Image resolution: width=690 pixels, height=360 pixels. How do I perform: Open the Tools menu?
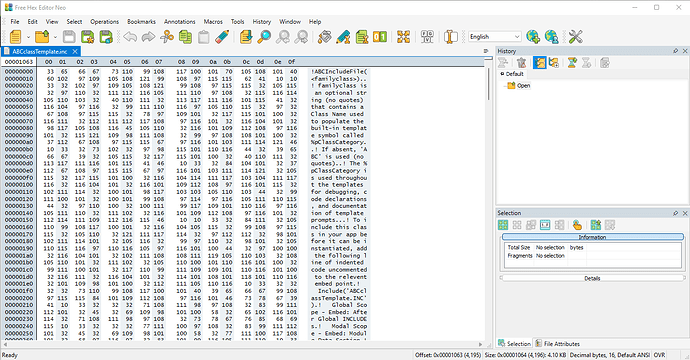pyautogui.click(x=238, y=22)
